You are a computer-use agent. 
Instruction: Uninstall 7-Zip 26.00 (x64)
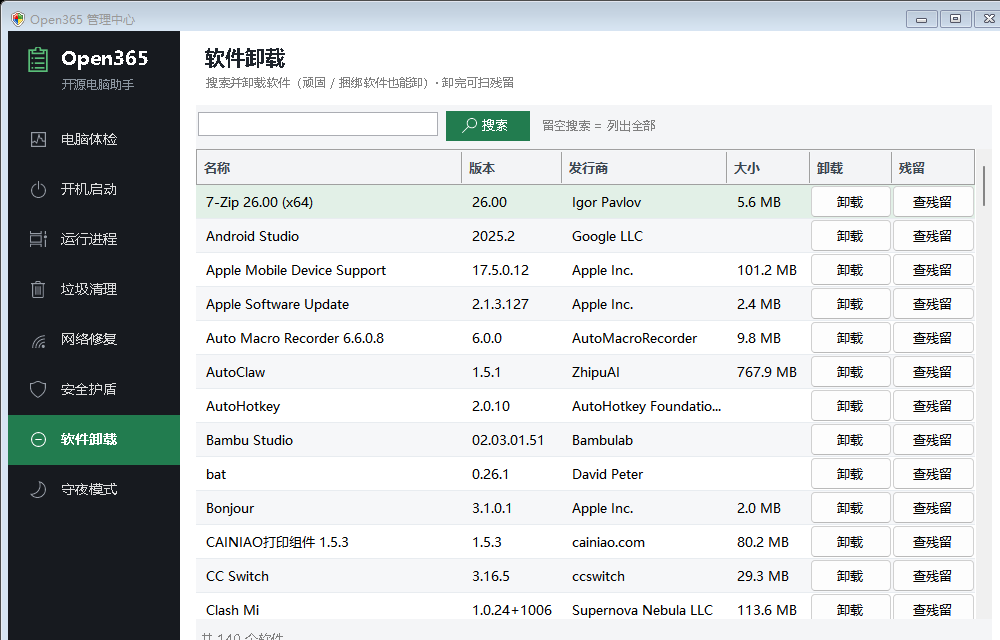pyautogui.click(x=850, y=202)
